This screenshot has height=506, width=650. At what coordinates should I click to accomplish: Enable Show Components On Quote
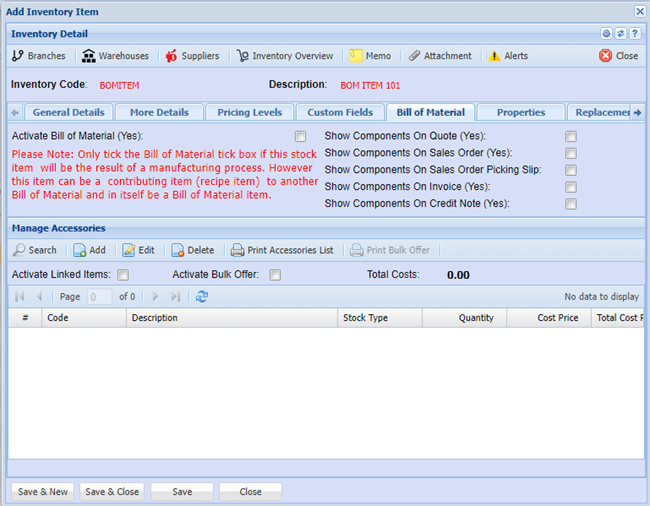point(571,136)
